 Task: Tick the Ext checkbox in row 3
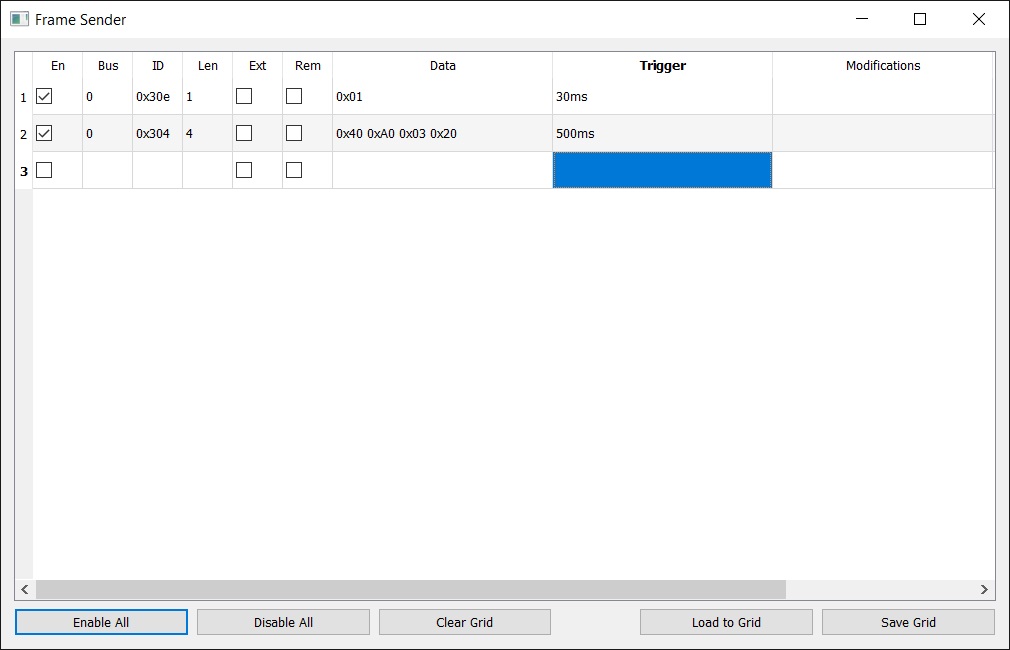coord(244,170)
